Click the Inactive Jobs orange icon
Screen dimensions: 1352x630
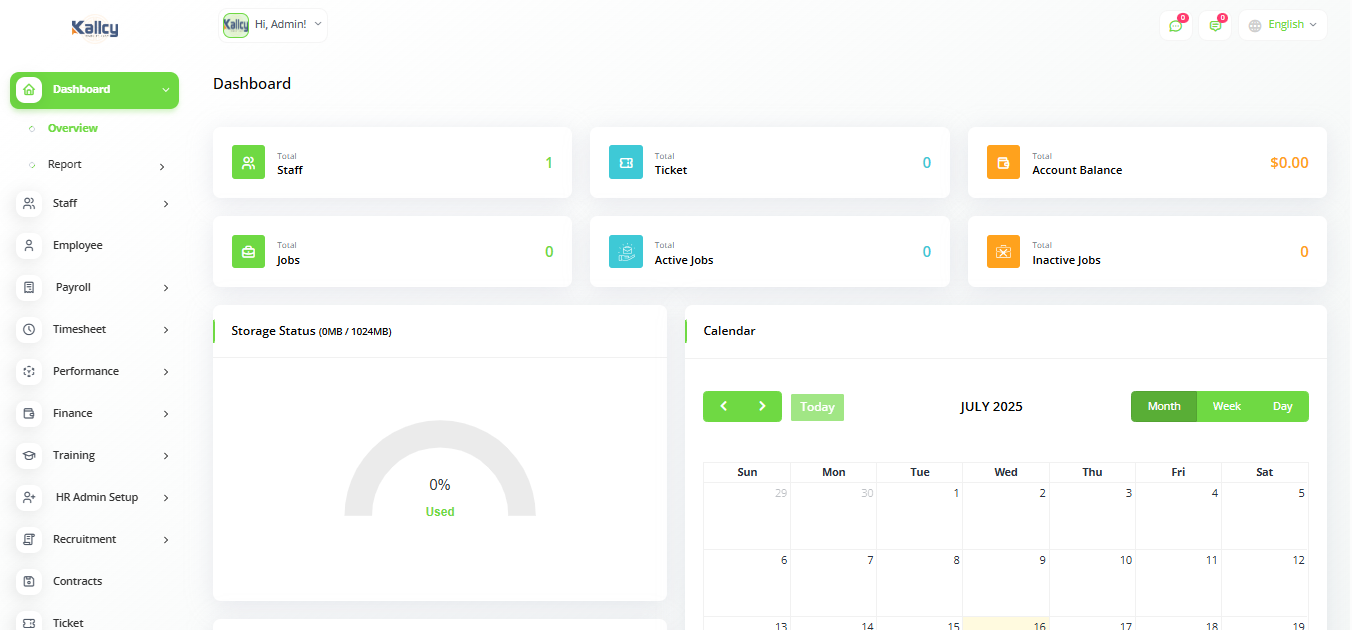pyautogui.click(x=1003, y=252)
